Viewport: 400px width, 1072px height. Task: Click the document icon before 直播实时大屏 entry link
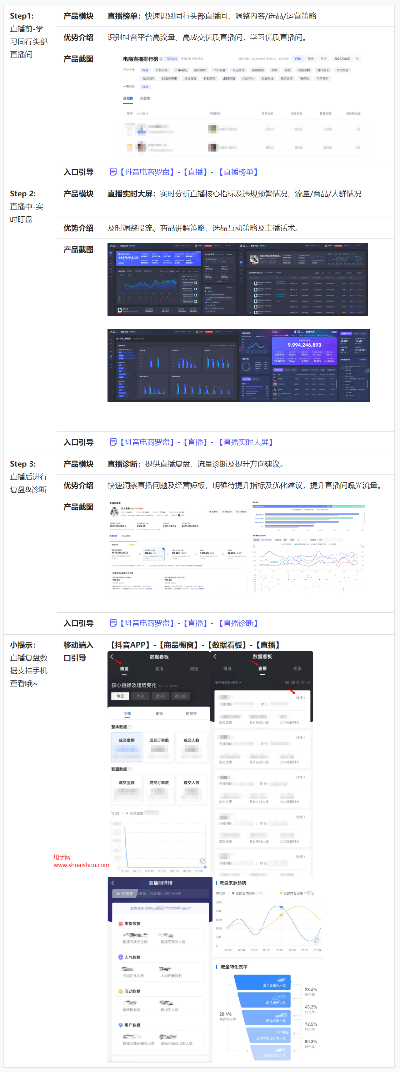[114, 442]
